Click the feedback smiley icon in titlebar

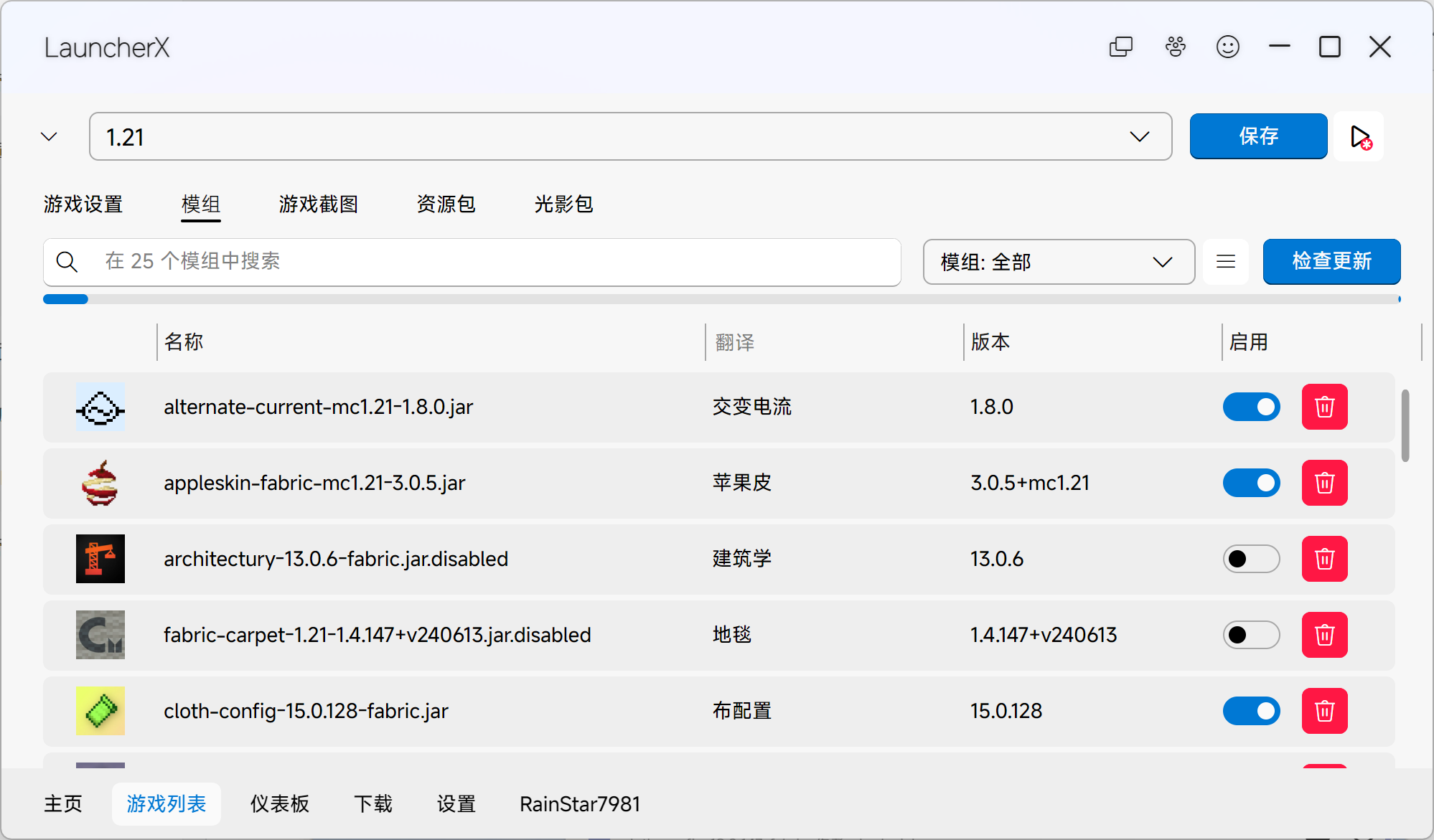pos(1227,47)
